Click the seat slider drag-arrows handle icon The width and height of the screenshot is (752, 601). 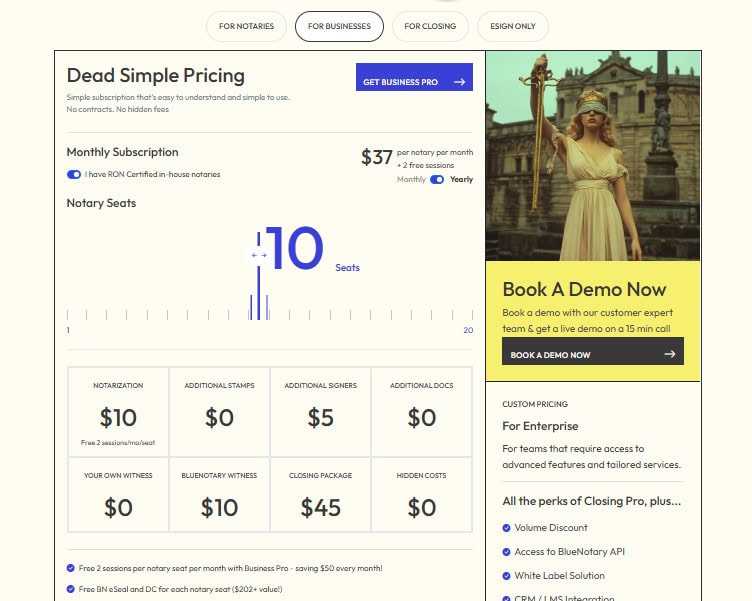(x=259, y=255)
